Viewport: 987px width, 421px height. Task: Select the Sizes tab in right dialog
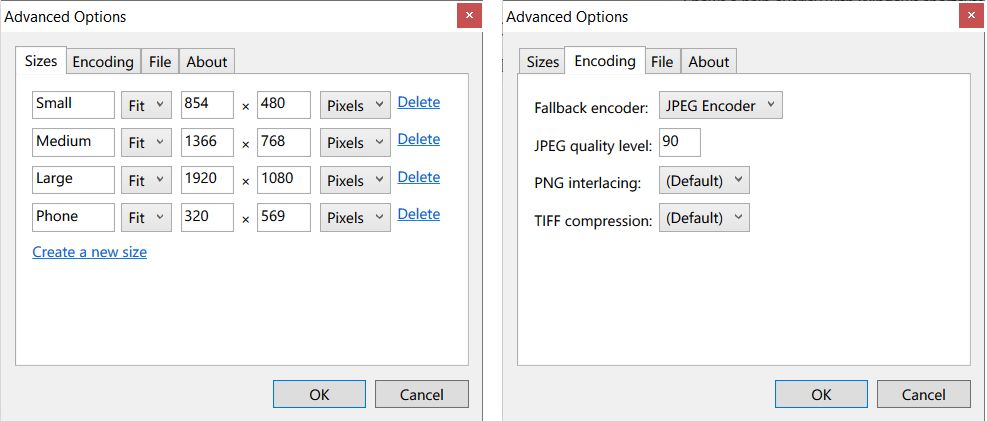click(x=542, y=62)
